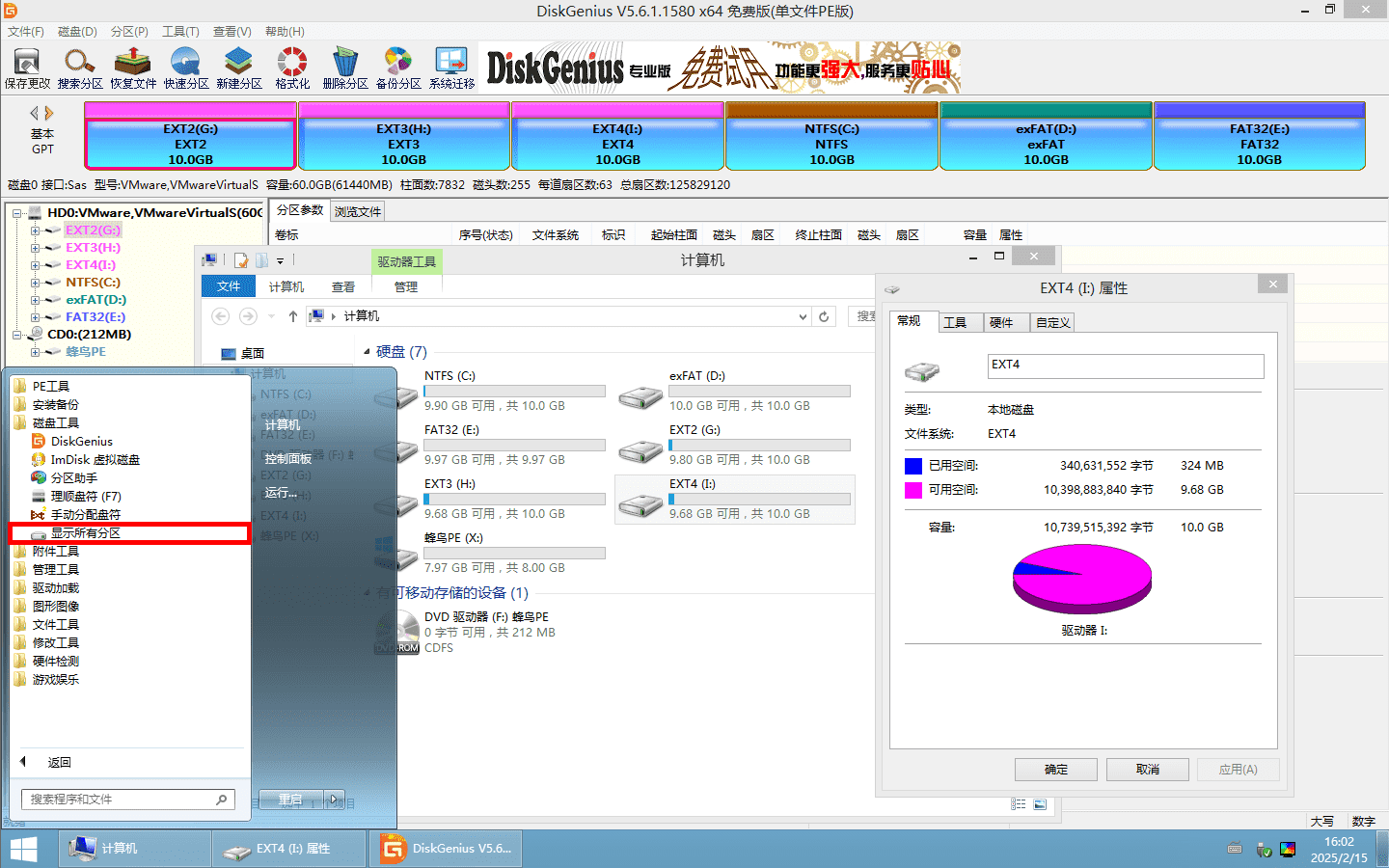Click the 搜索程序和文件 search box
This screenshot has height=868, width=1389.
point(128,800)
